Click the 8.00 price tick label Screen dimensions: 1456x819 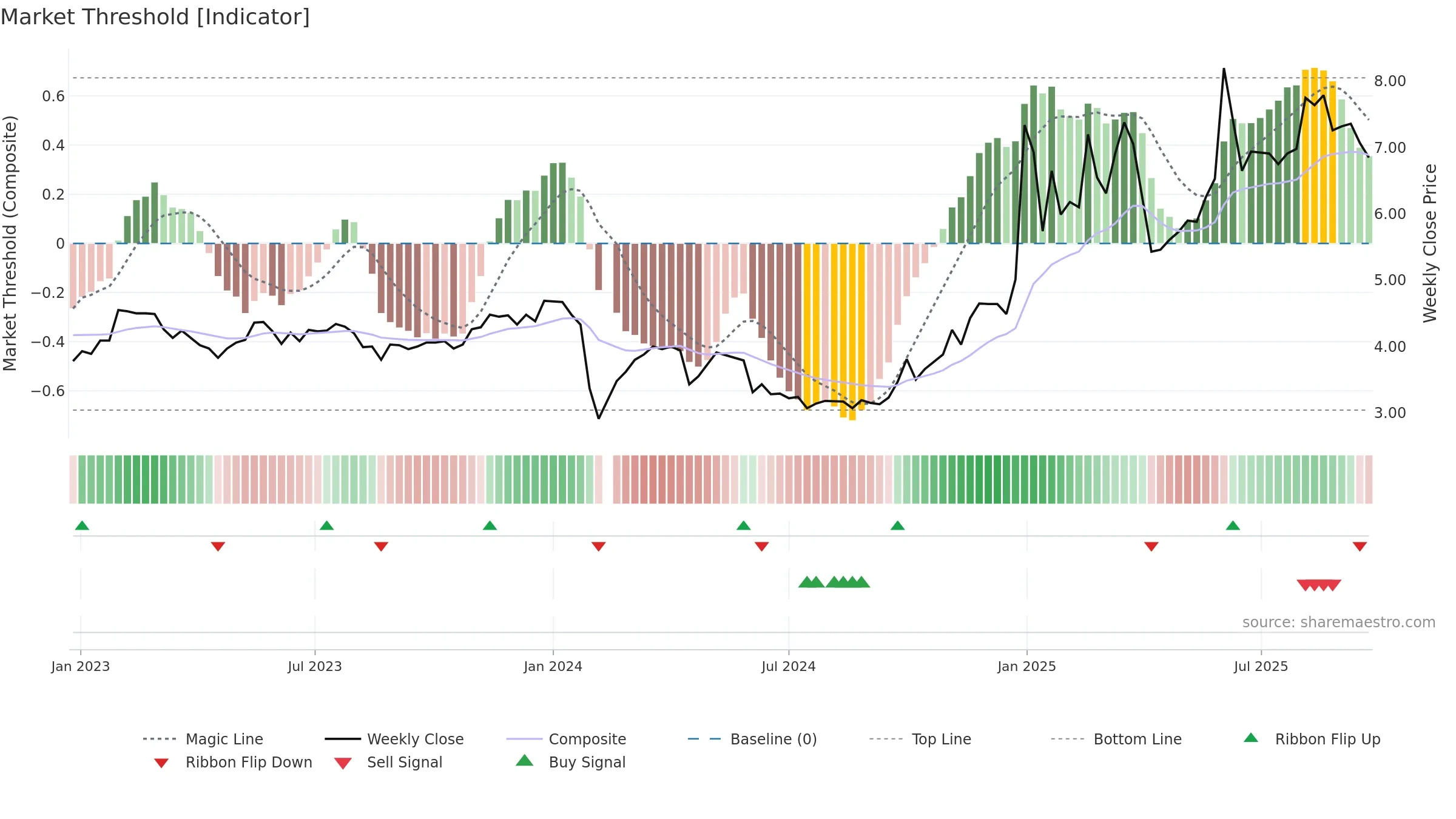(1390, 81)
